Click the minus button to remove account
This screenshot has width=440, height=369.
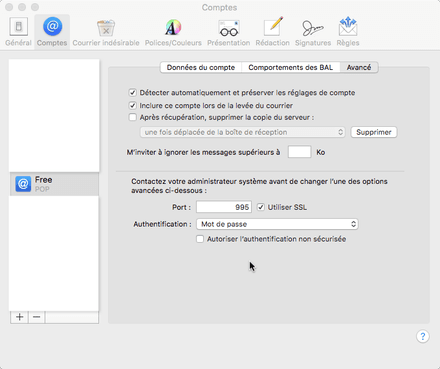click(37, 317)
